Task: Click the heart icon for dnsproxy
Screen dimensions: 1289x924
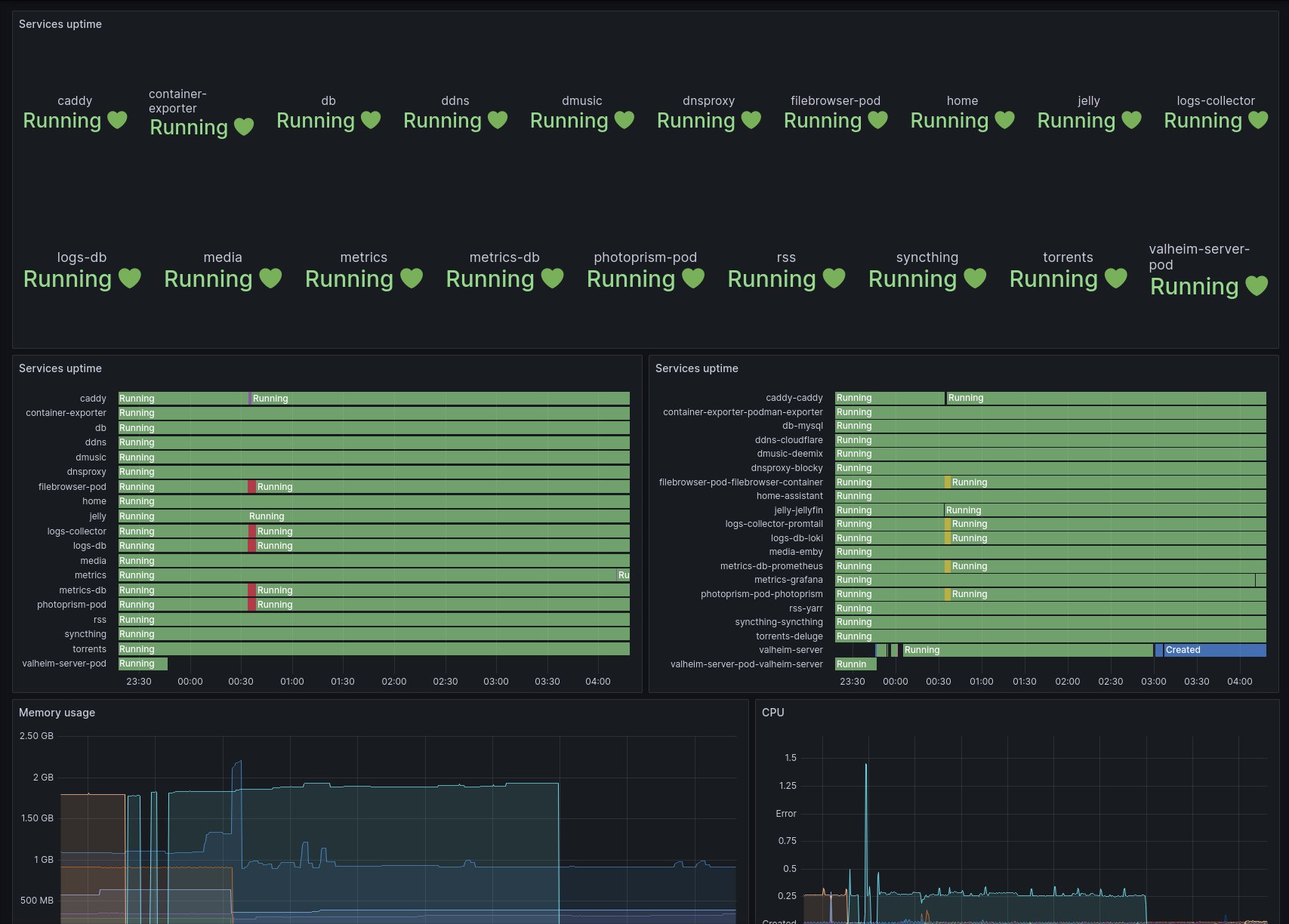Action: (751, 120)
